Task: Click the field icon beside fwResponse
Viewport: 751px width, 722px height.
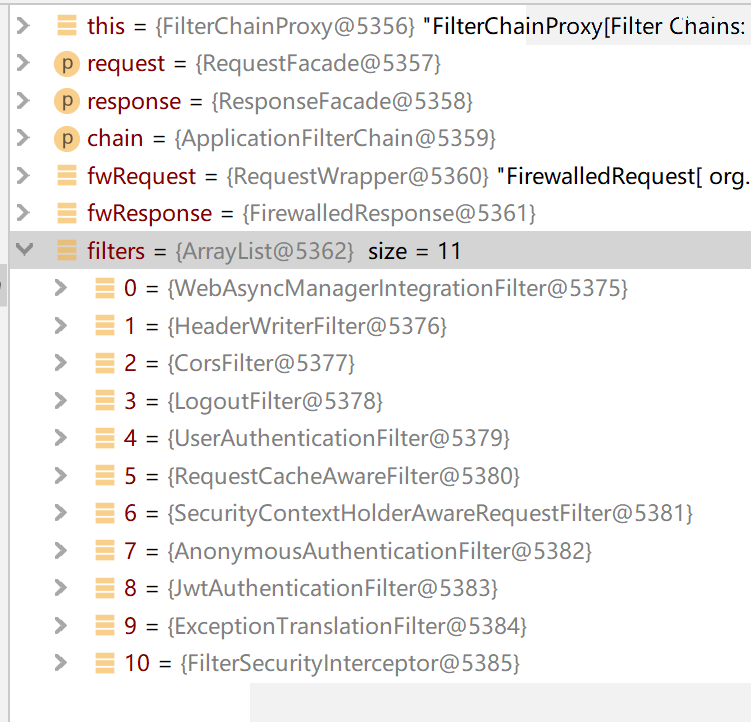Action: (x=66, y=213)
